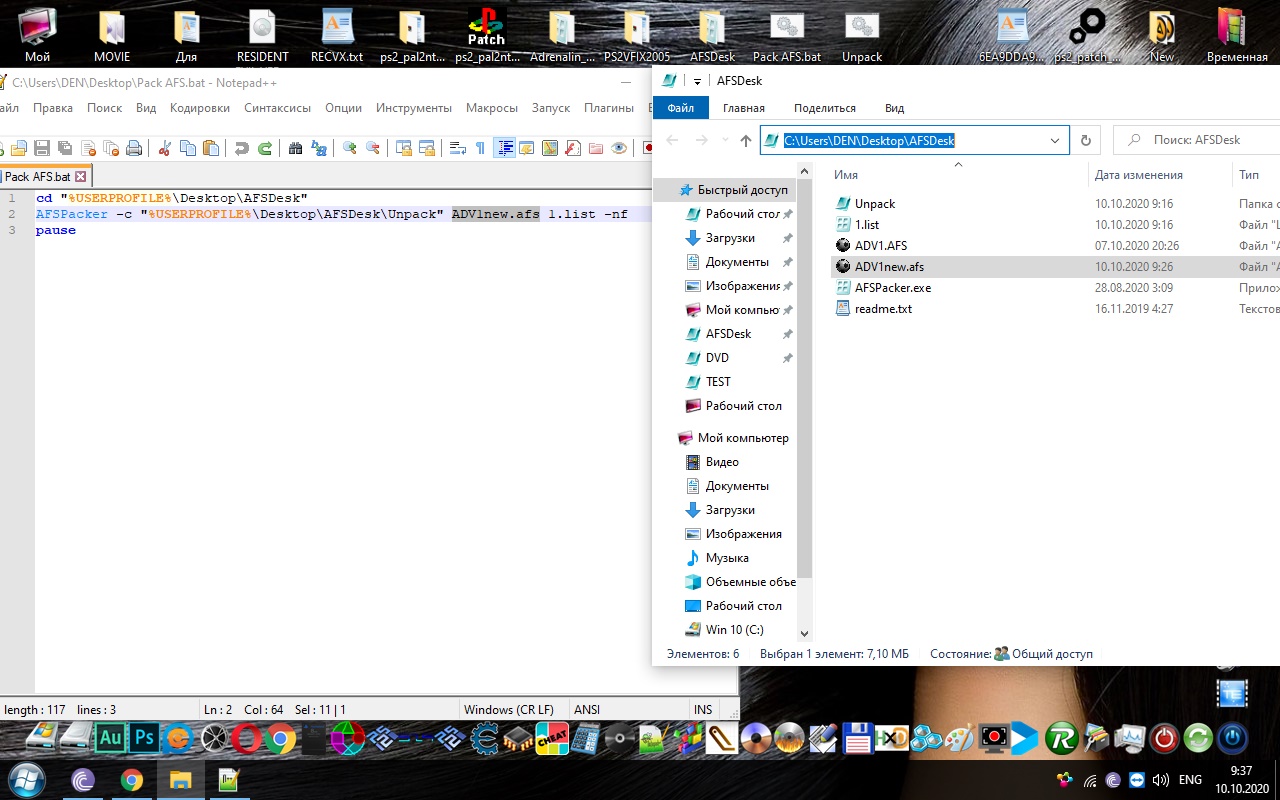The height and width of the screenshot is (800, 1280).
Task: Open the Файл tab in Explorer
Action: [681, 108]
